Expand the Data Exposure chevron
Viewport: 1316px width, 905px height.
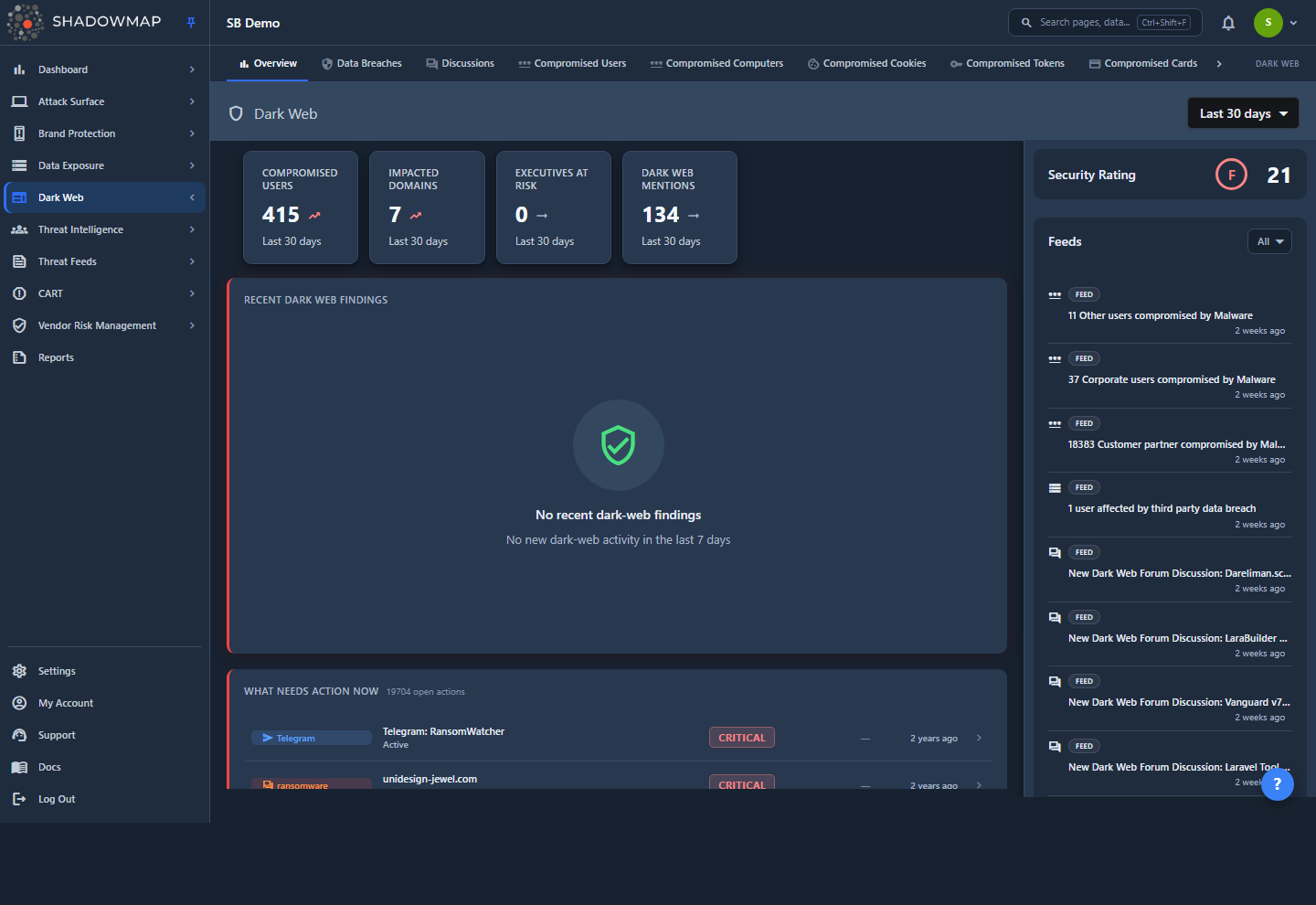(192, 165)
